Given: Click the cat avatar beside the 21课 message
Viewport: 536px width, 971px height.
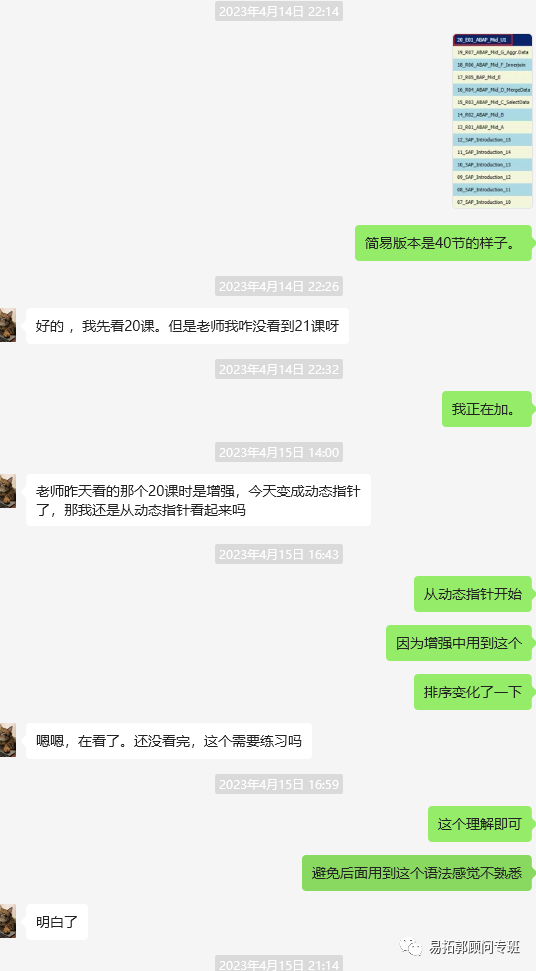Looking at the screenshot, I should click(x=7, y=325).
